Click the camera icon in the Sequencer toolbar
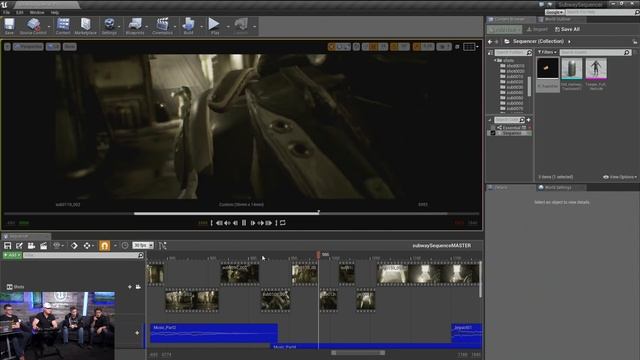This screenshot has height=360, width=640. [x=31, y=245]
